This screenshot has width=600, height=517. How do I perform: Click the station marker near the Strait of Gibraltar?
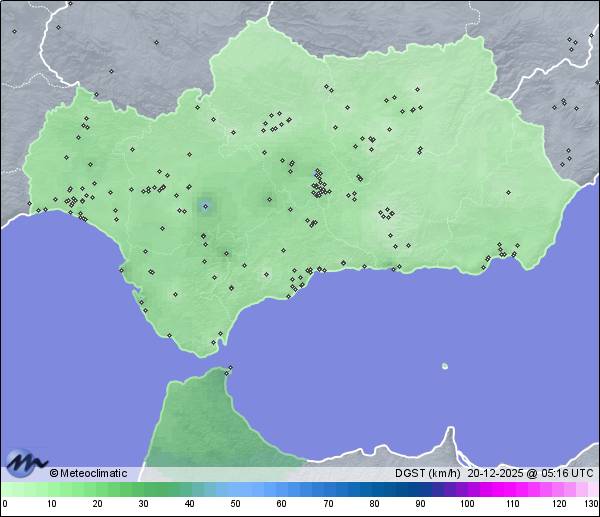[230, 369]
